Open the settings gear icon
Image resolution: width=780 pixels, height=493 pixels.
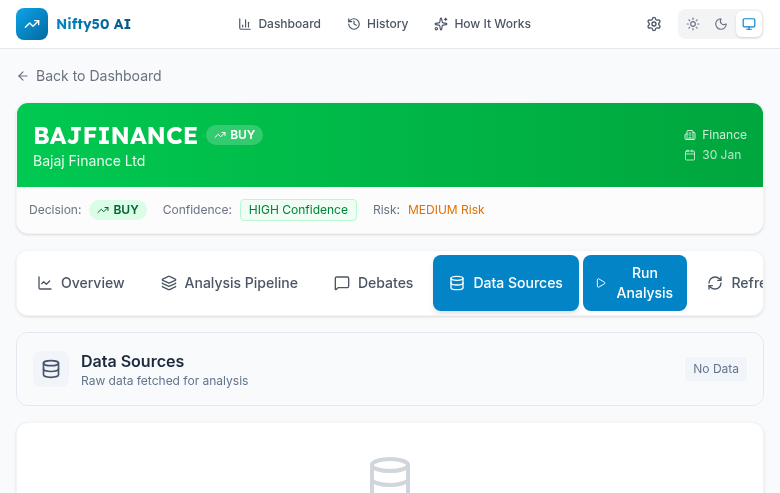654,24
